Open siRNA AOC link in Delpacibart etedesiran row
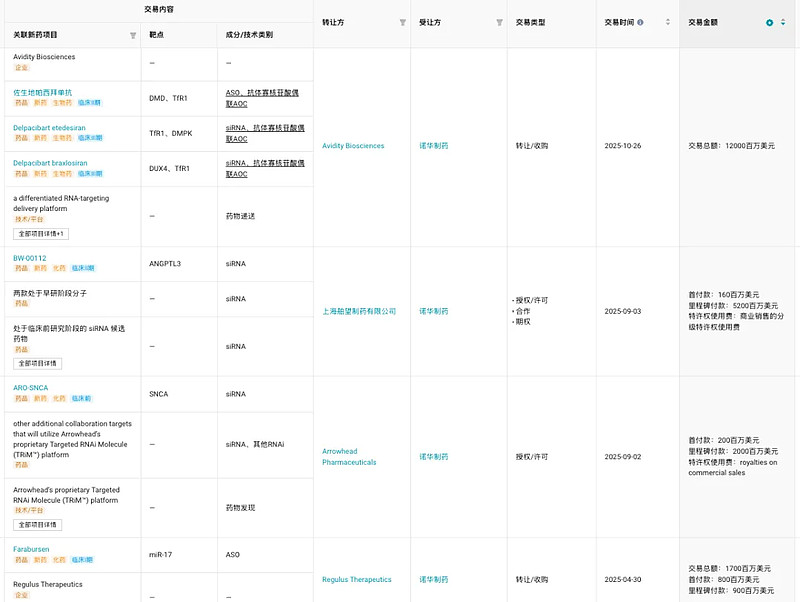The width and height of the screenshot is (800, 602). tap(265, 133)
